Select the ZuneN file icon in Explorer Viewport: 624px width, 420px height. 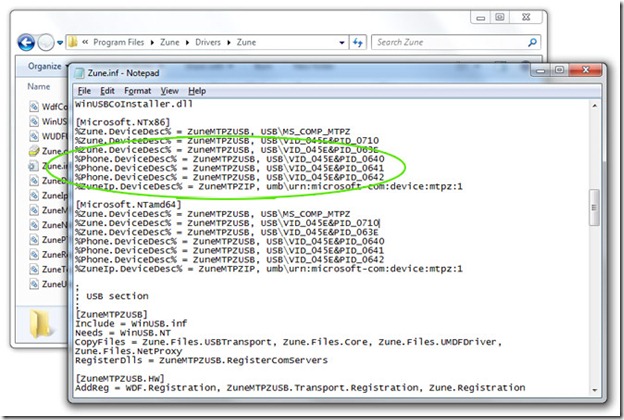[34, 225]
